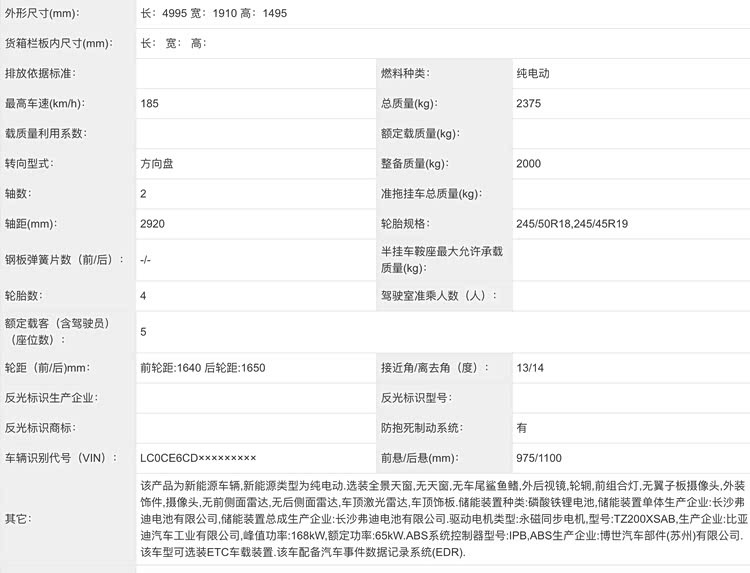Click the 总质量(kg) value 2375
The width and height of the screenshot is (750, 573).
click(529, 103)
